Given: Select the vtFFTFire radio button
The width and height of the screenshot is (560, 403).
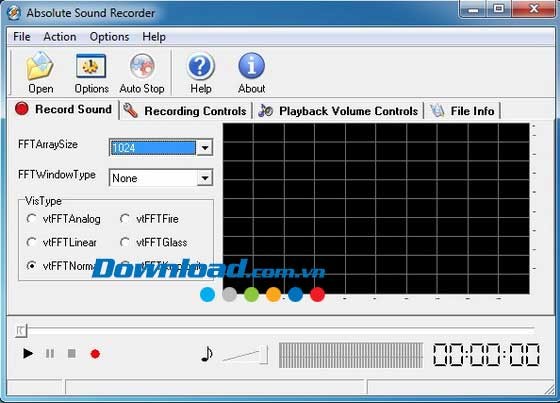Looking at the screenshot, I should pyautogui.click(x=125, y=219).
